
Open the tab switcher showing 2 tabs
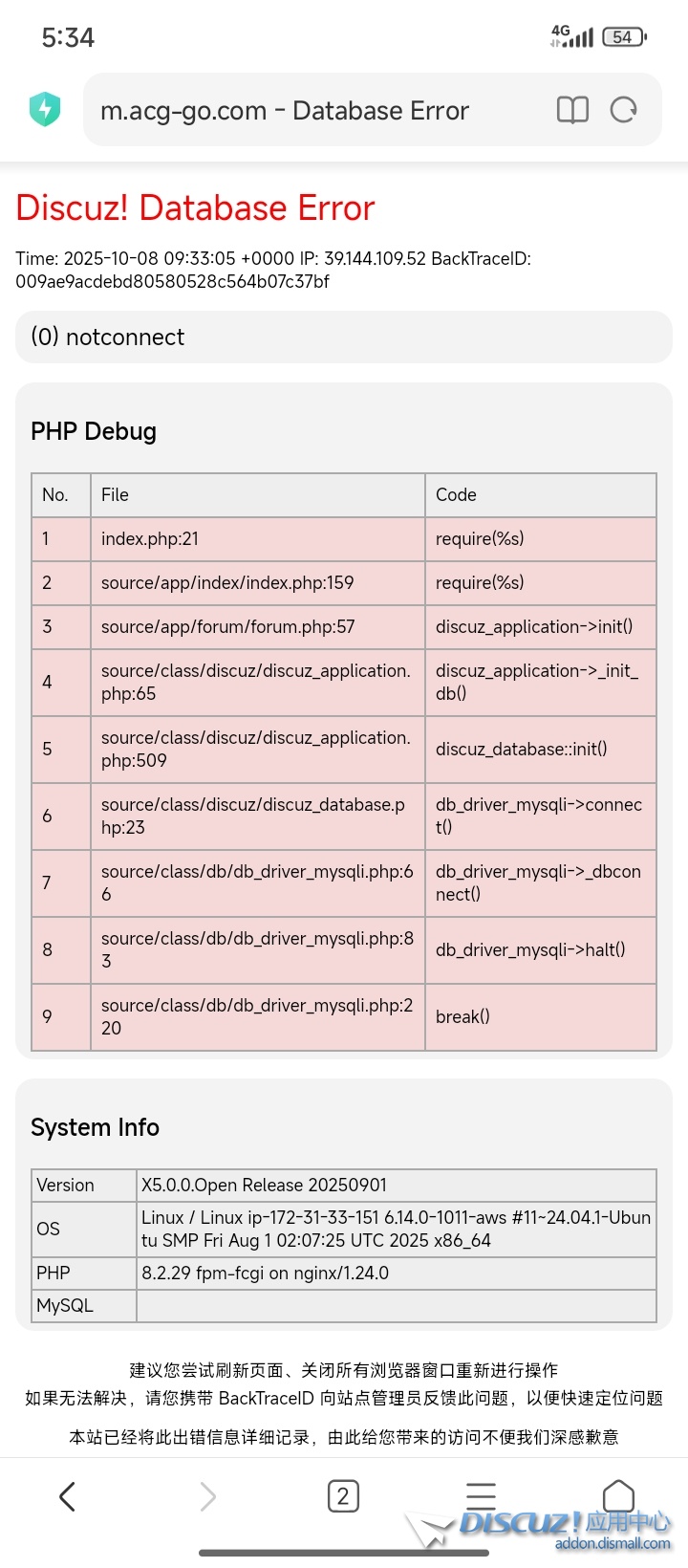point(343,1496)
